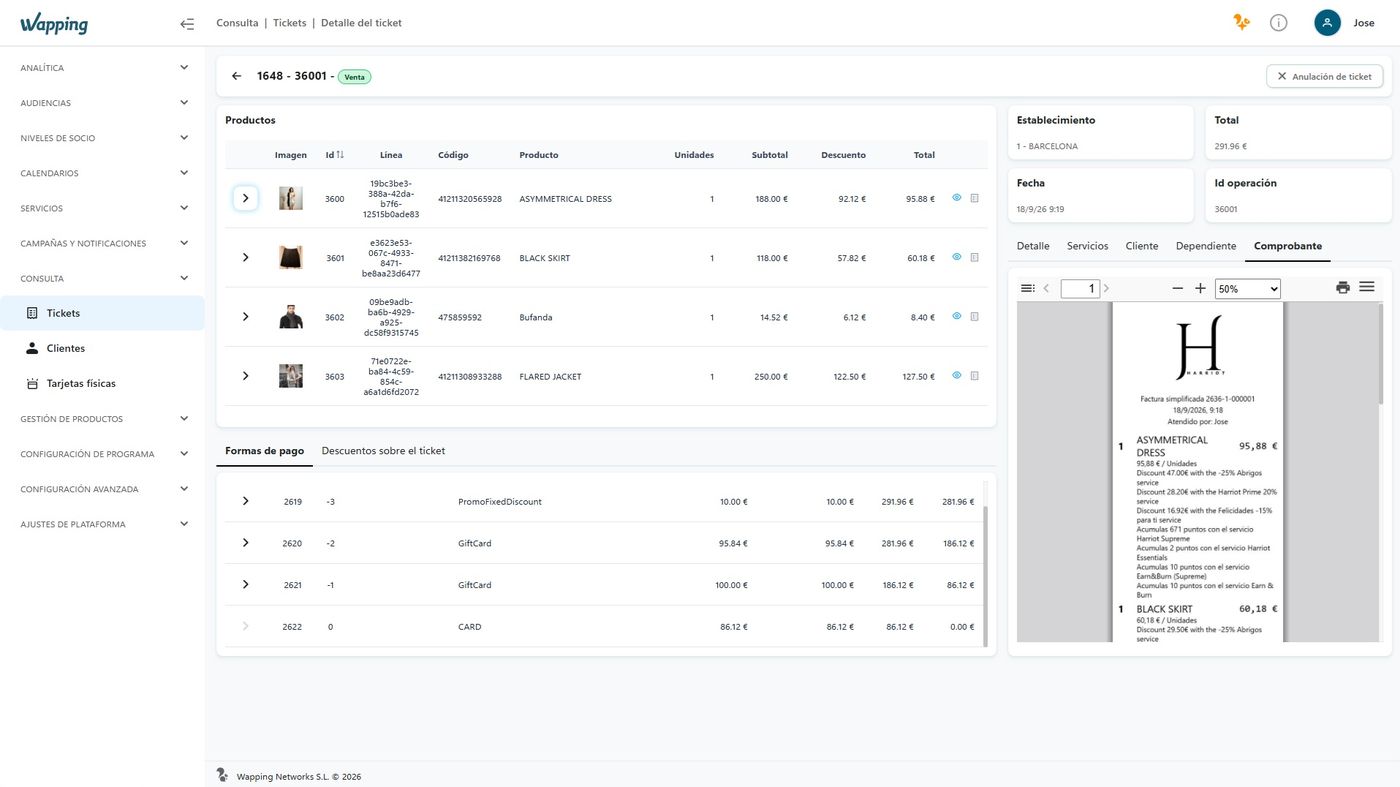Switch to the Cliente tab
1400x787 pixels.
tap(1142, 246)
